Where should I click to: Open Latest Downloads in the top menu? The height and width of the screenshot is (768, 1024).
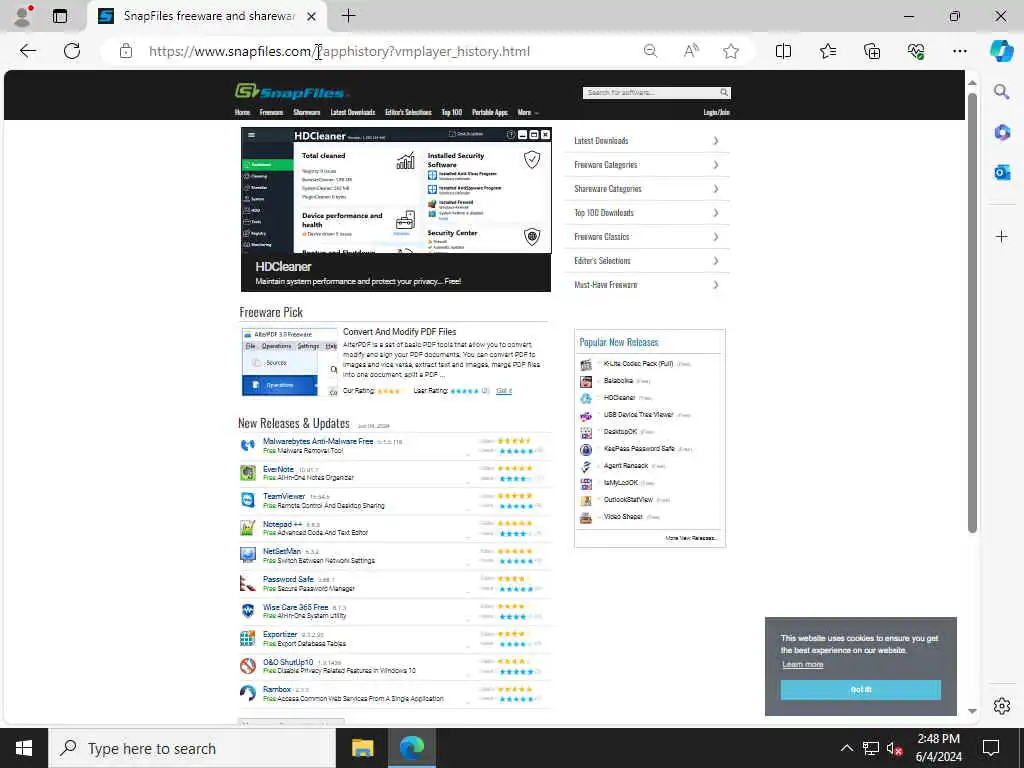point(353,112)
